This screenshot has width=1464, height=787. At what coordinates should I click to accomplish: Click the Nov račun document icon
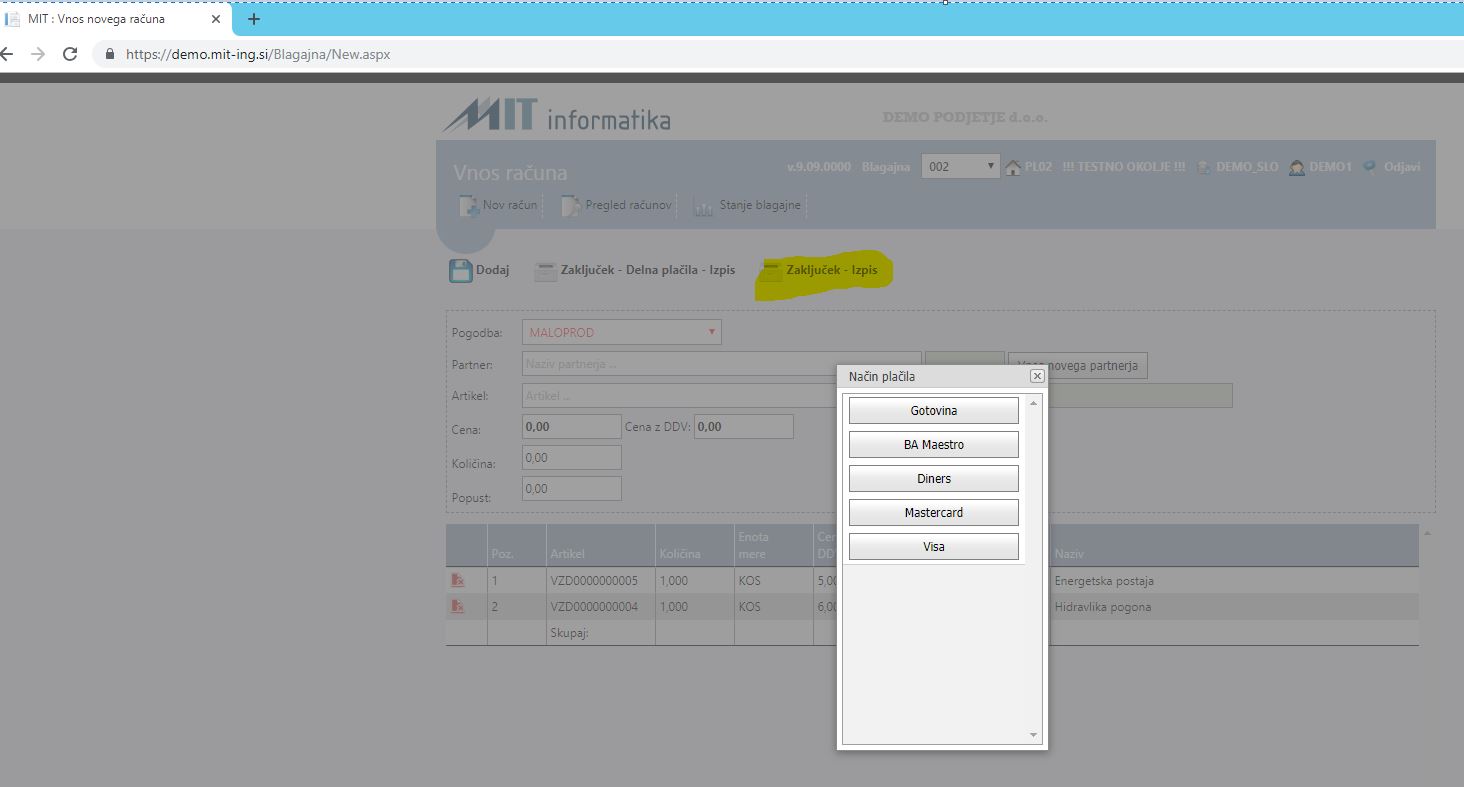[x=469, y=206]
